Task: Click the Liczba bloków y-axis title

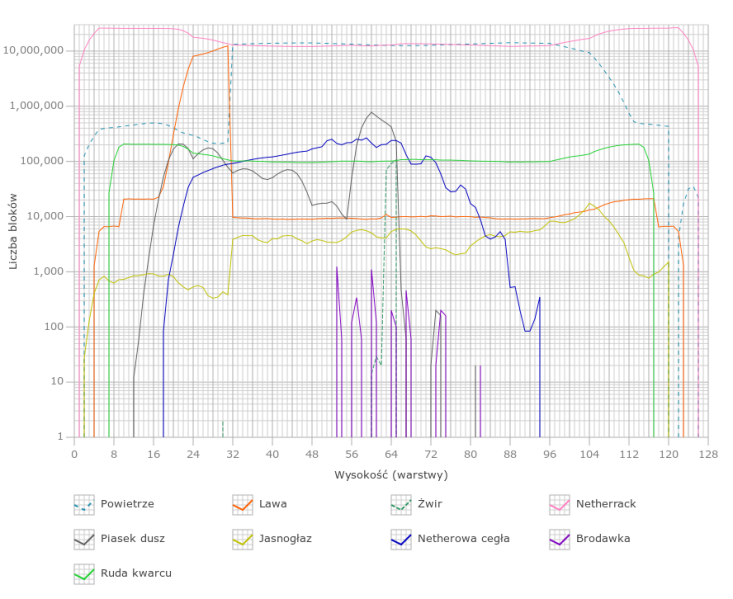Action: pos(14,238)
